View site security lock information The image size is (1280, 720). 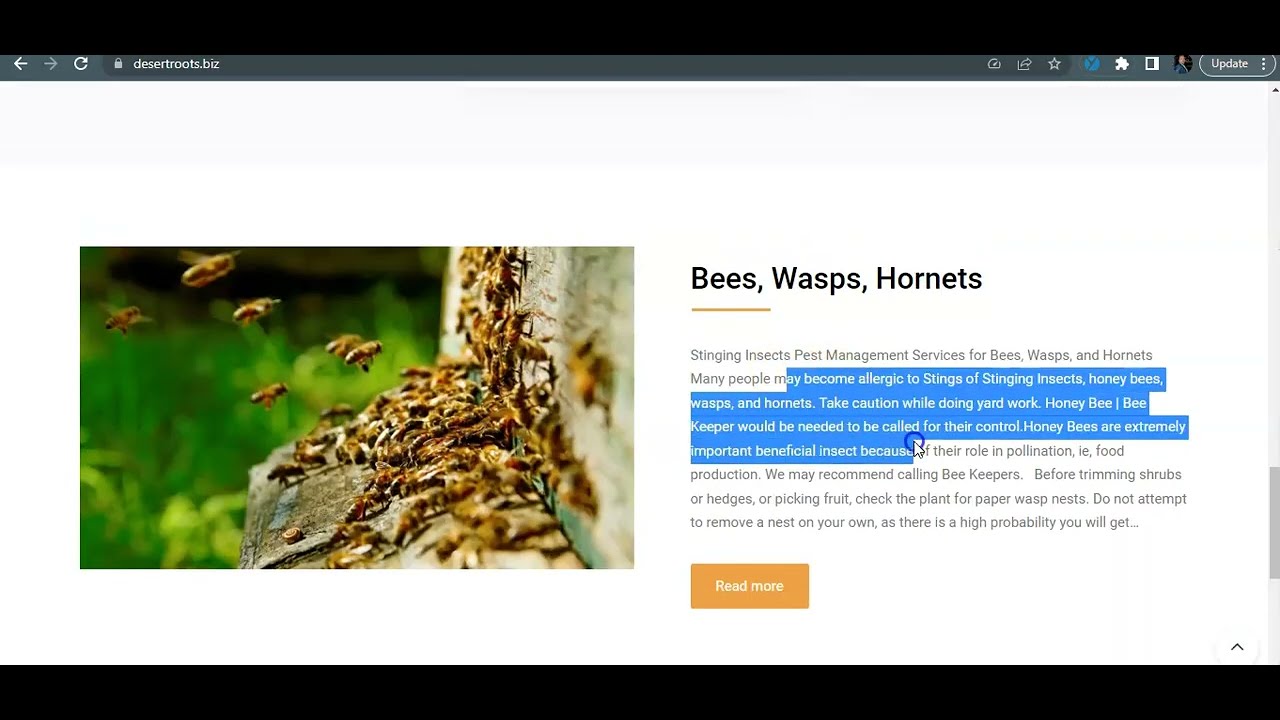coord(118,64)
